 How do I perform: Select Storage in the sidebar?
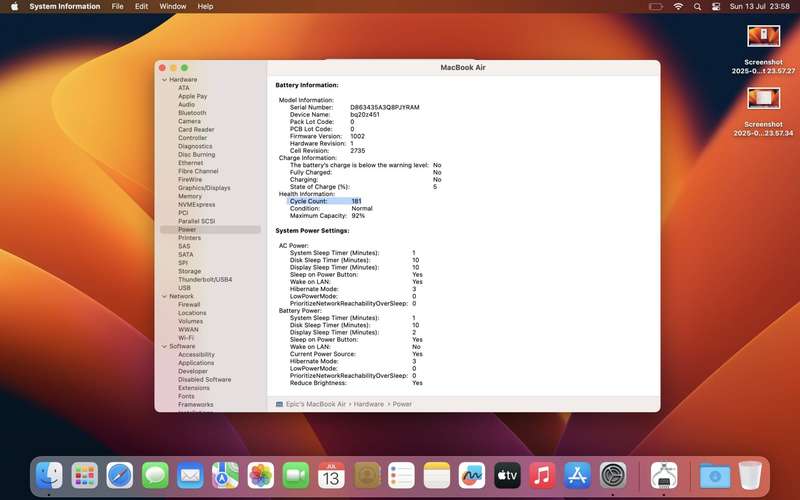tap(189, 271)
